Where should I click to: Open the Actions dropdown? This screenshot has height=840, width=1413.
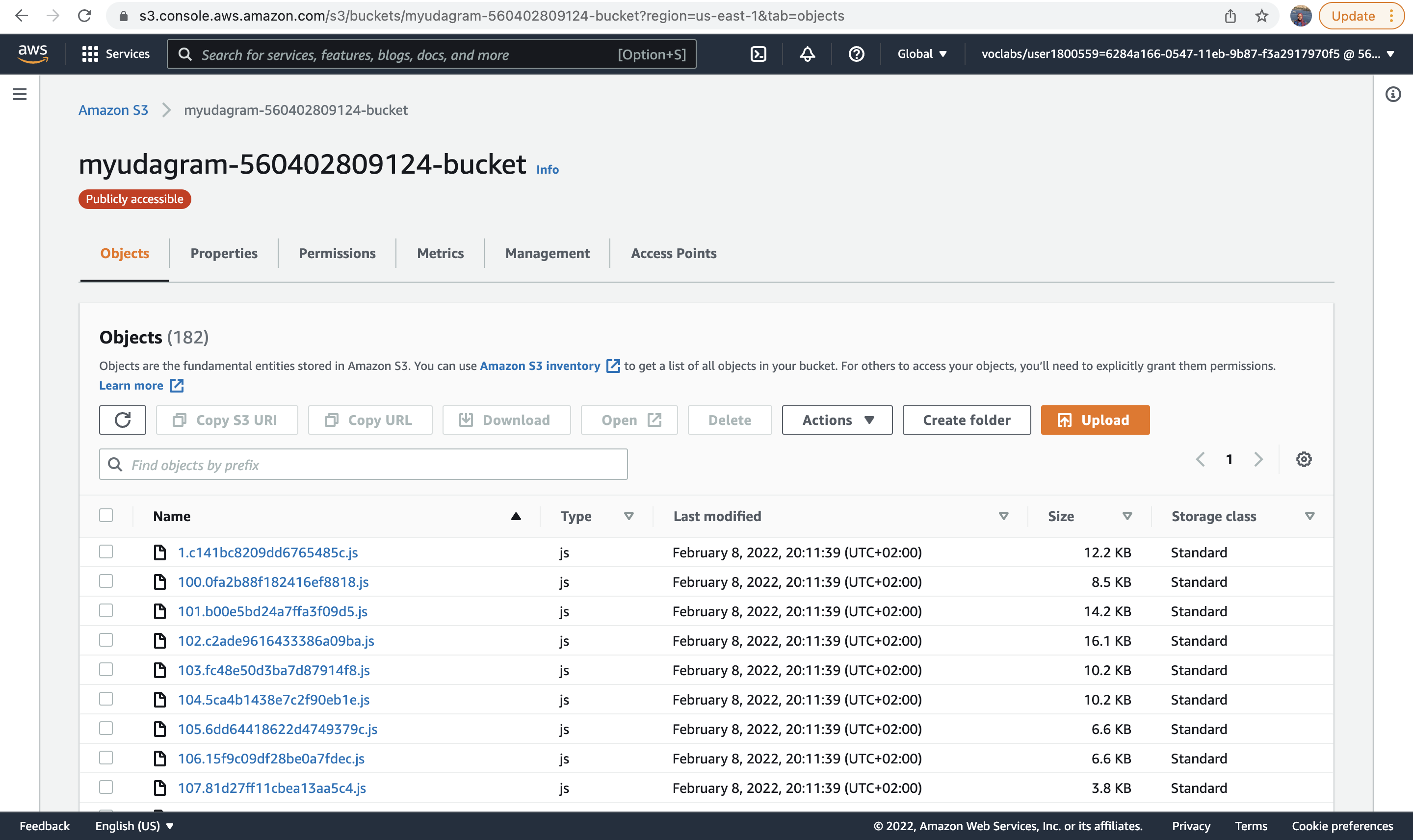[x=837, y=420]
